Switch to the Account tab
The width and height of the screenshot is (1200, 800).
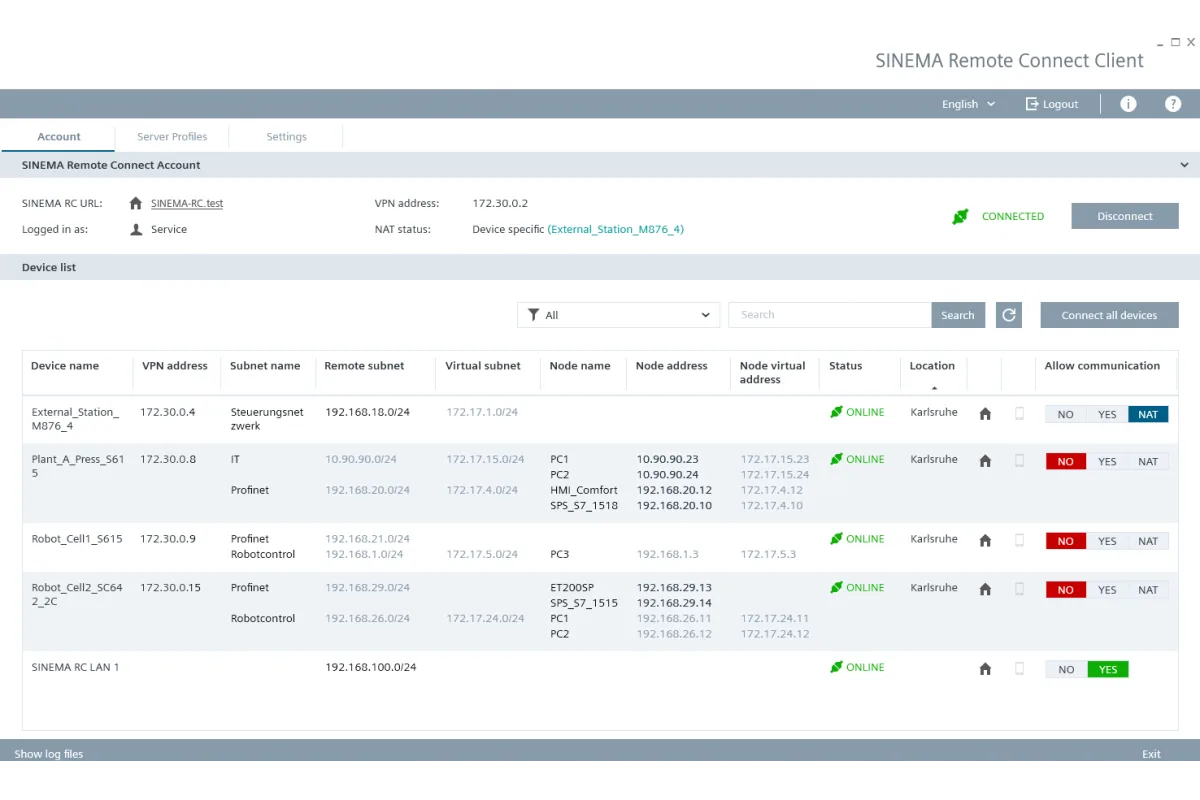coord(59,137)
